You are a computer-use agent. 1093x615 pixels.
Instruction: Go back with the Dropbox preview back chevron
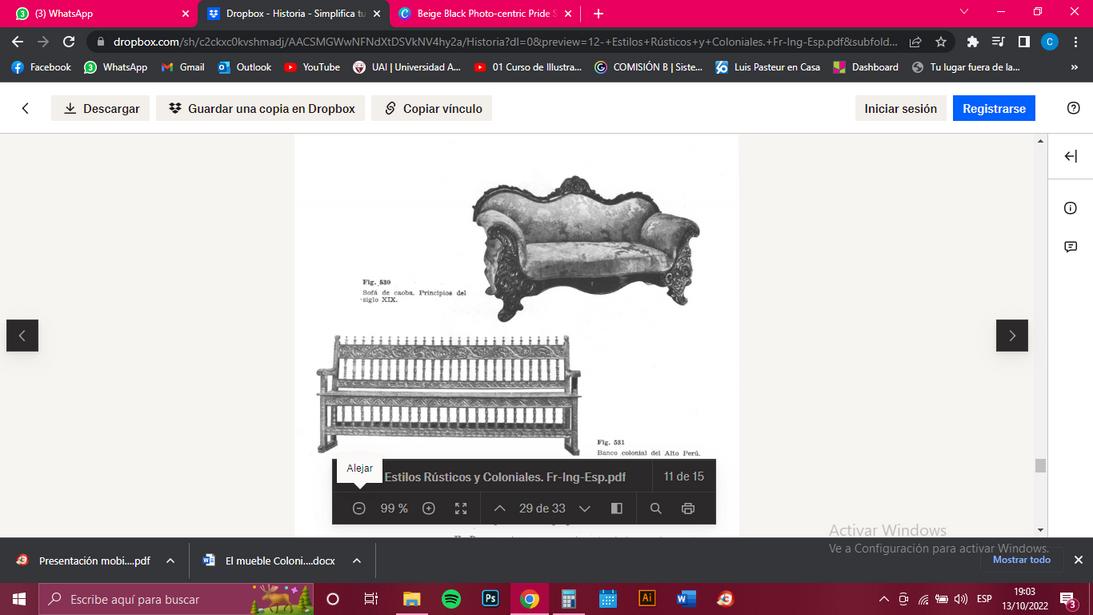[26, 108]
